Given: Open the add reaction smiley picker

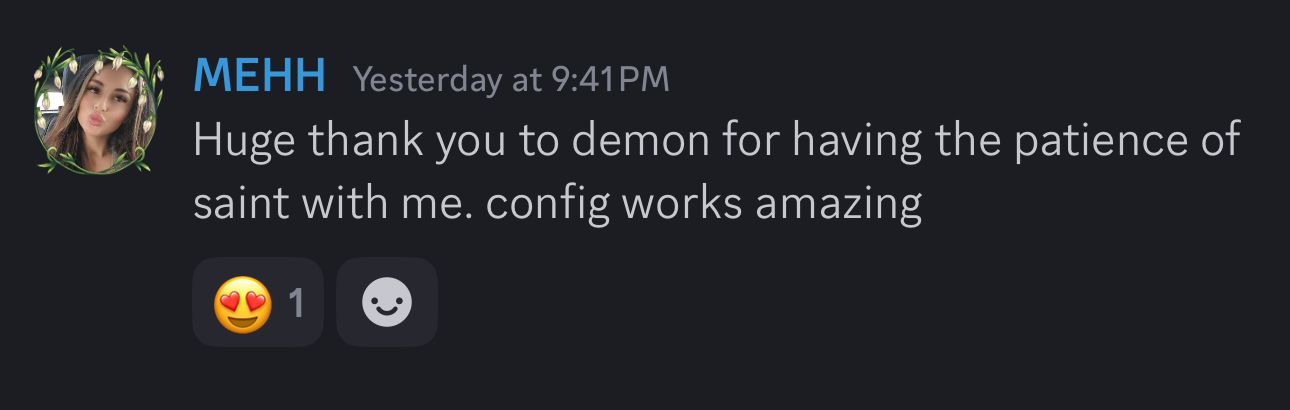Looking at the screenshot, I should [x=387, y=302].
